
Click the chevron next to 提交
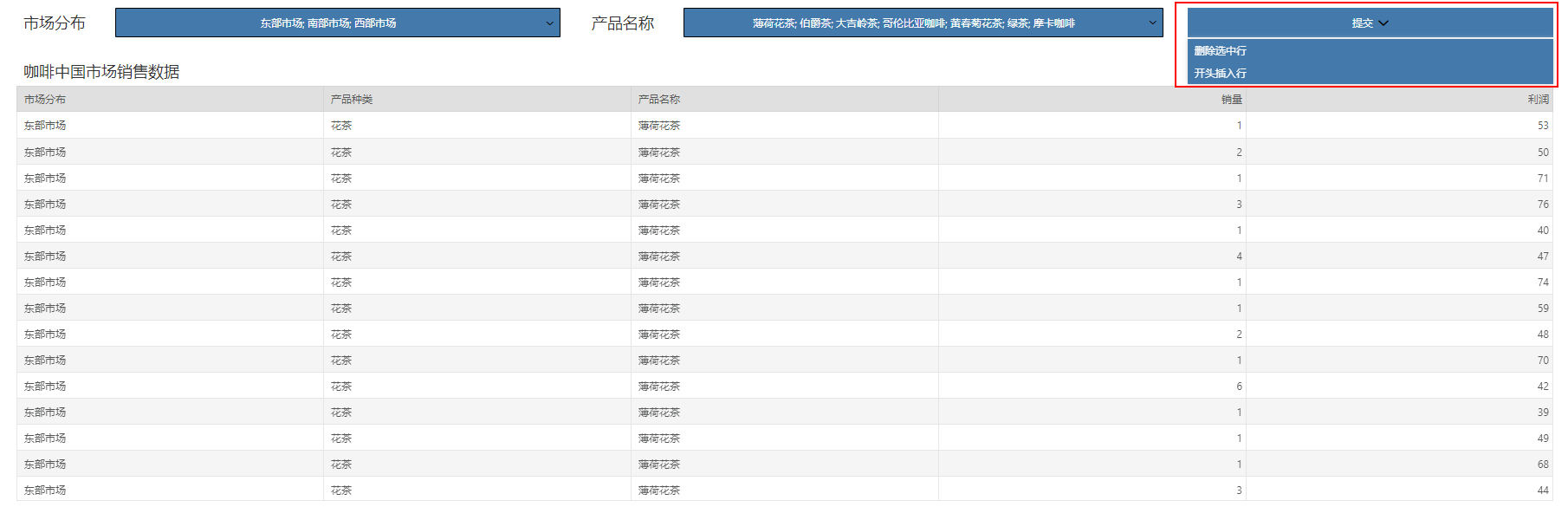1383,23
